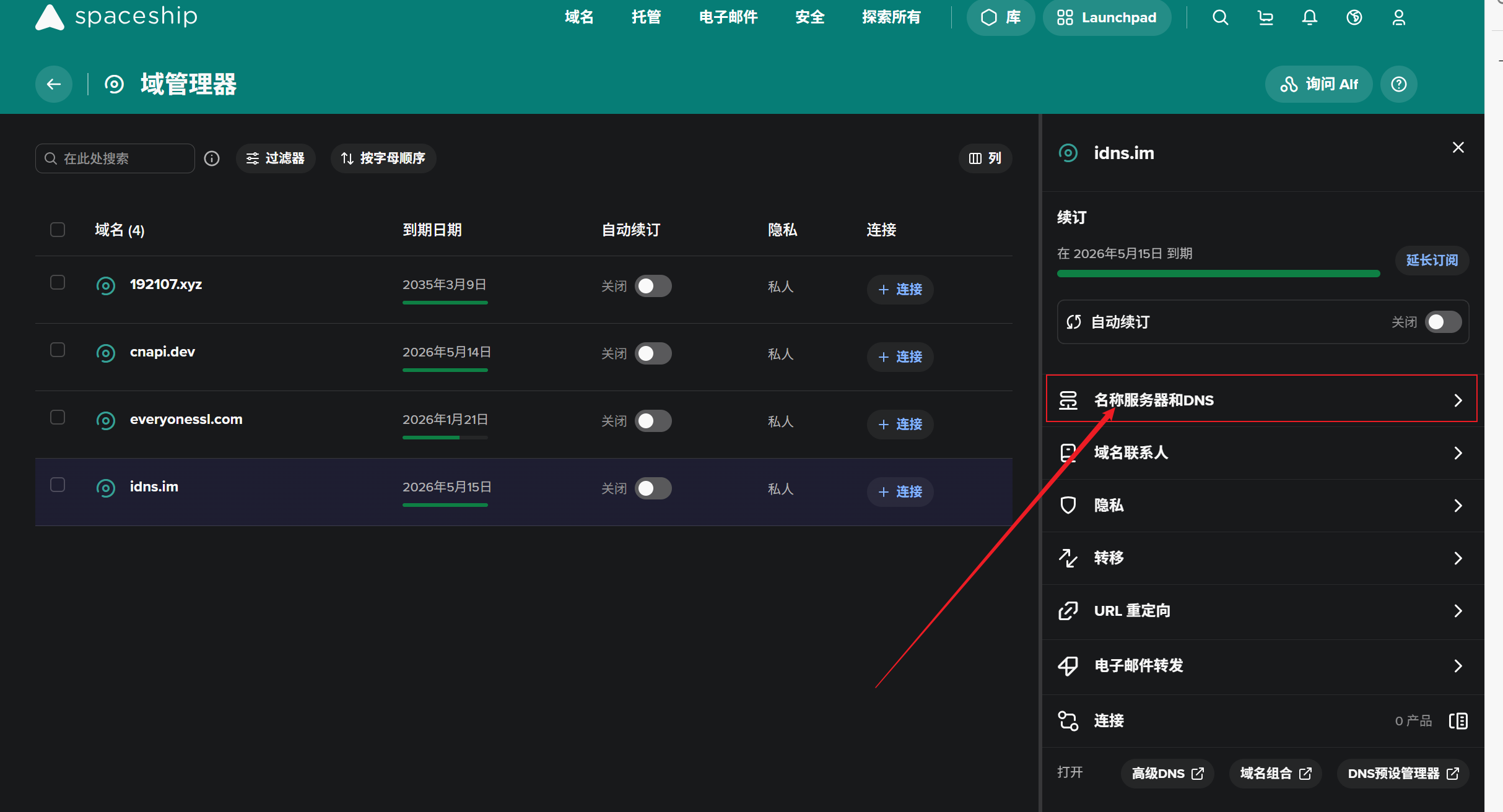Open 域名 menu in top navigation

579,17
